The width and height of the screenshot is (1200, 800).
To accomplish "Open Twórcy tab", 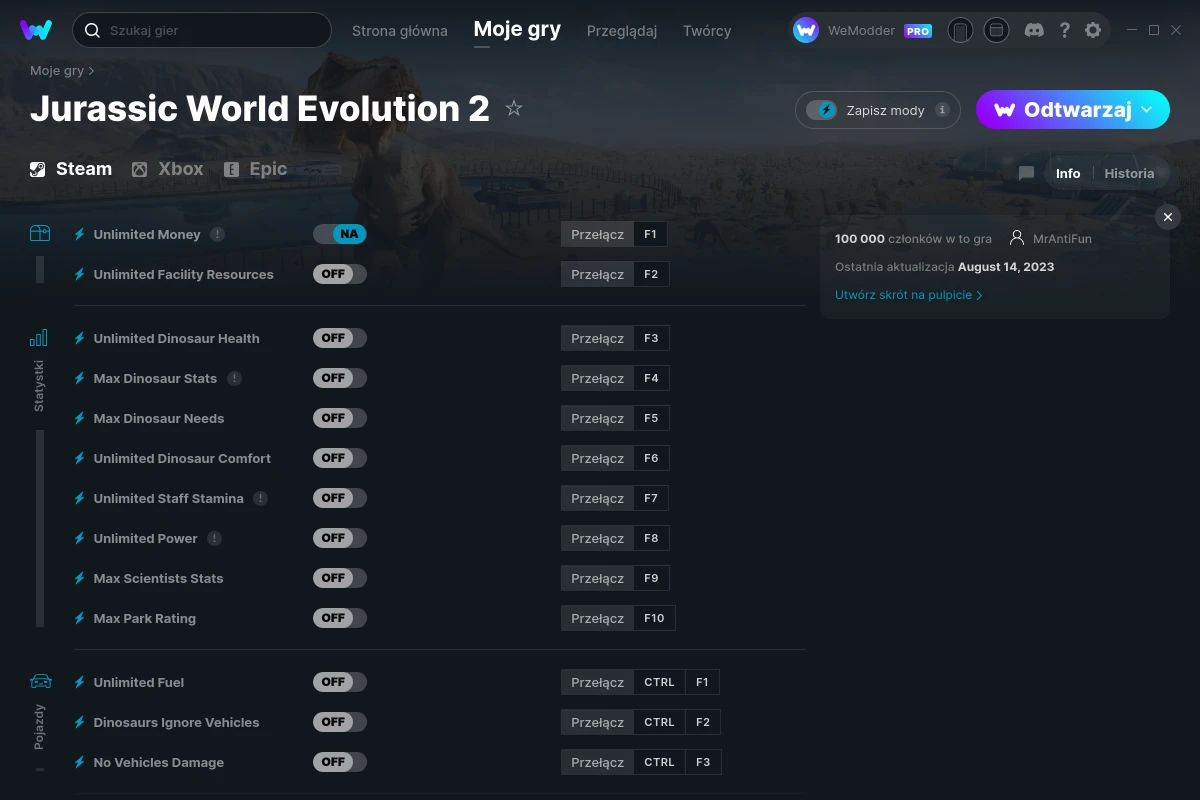I will point(707,31).
